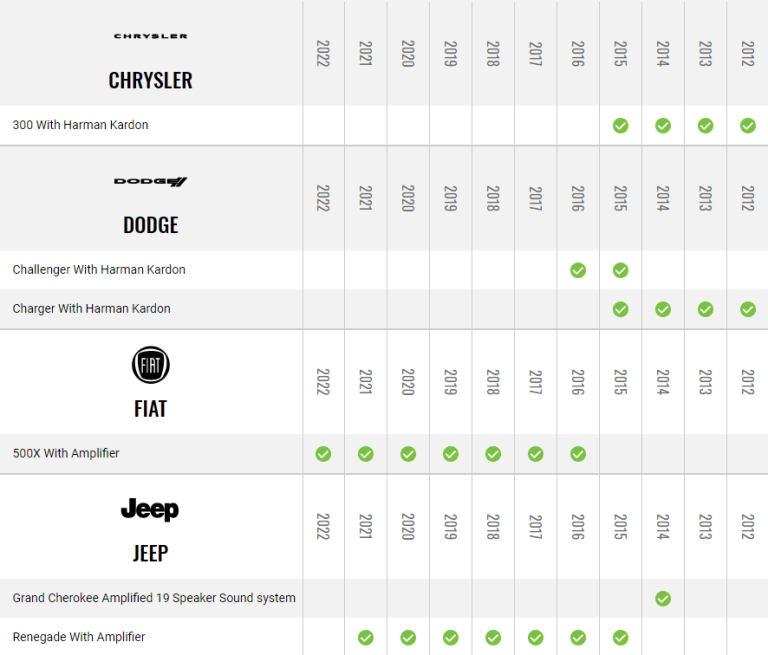Click the 2021 checkmark for Jeep Renegade
The height and width of the screenshot is (655, 768).
[366, 637]
